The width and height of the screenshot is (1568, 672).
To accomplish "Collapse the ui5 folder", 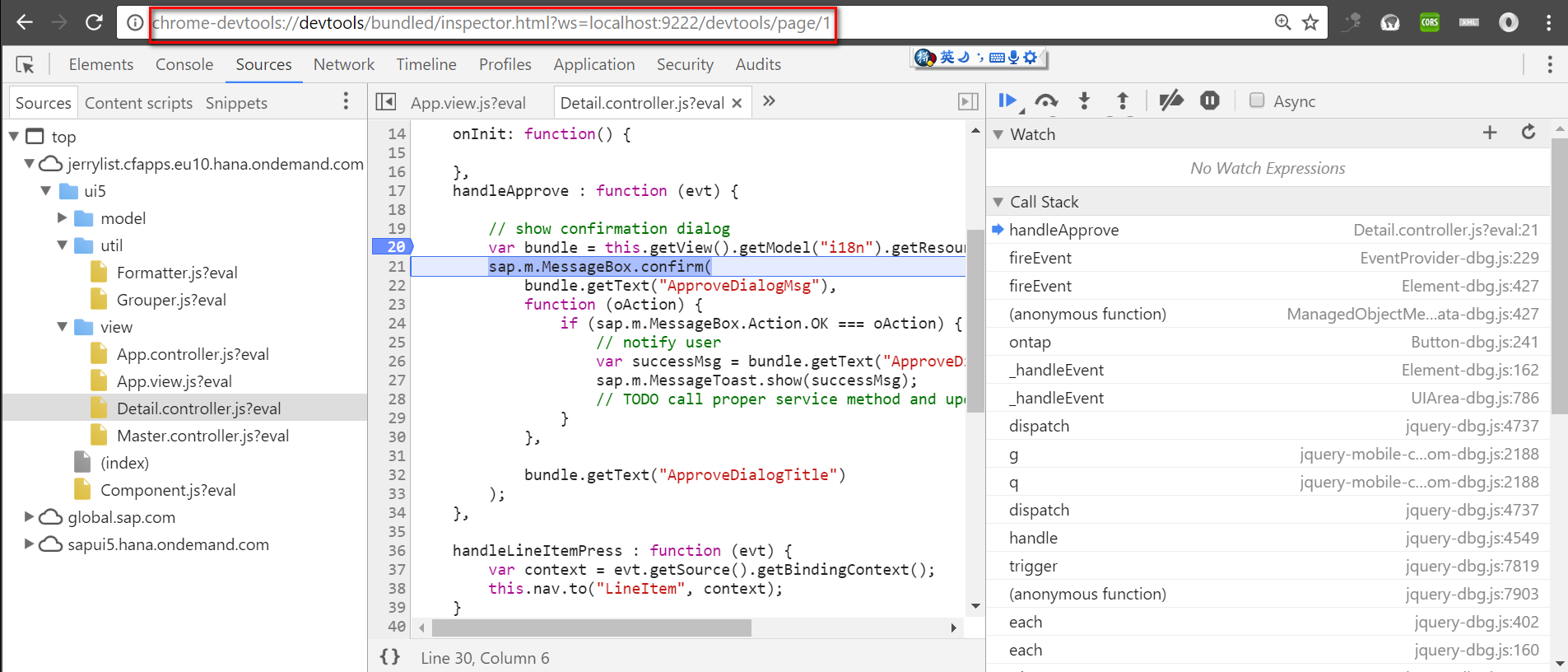I will pos(46,191).
